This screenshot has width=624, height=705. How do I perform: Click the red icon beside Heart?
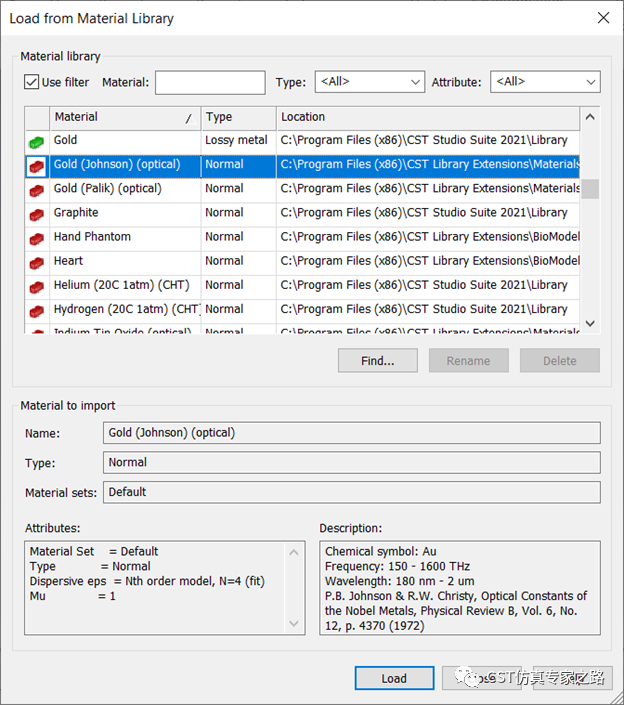coord(36,264)
